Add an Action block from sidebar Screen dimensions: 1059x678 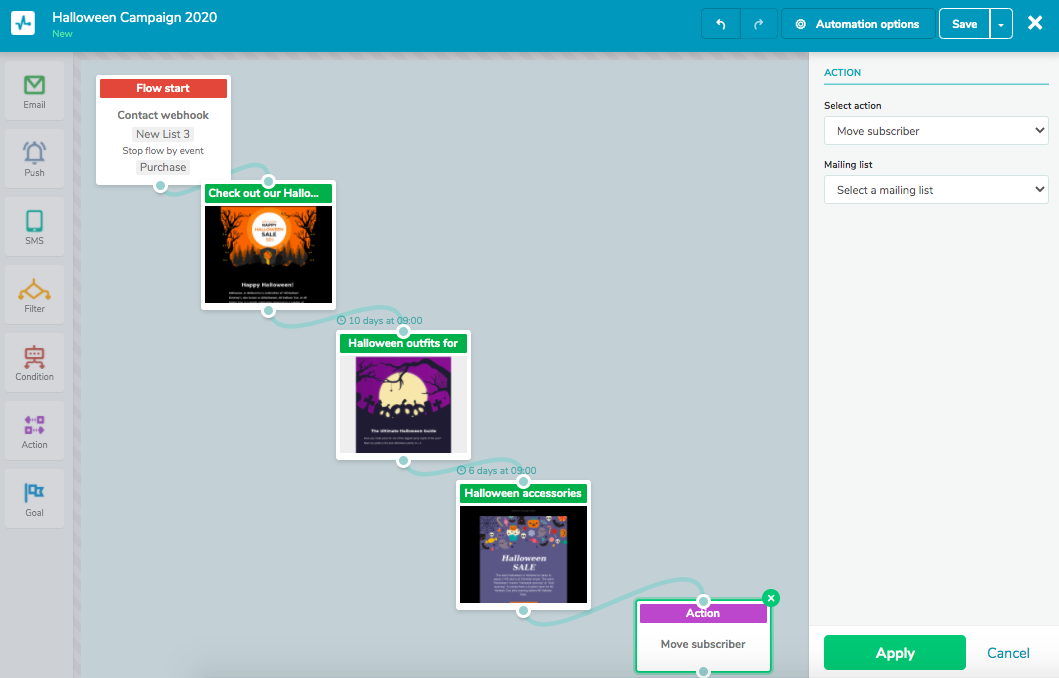click(35, 431)
